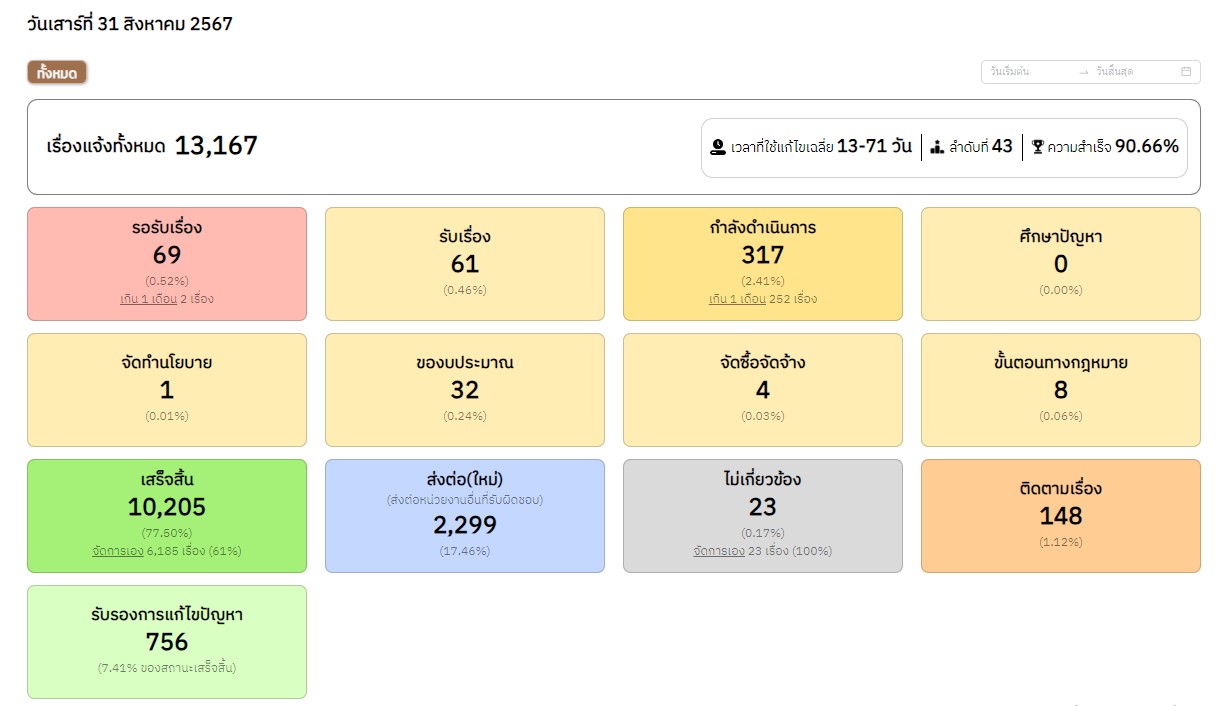Click เกิน 1 เดือน link with 252 เรื่อง
This screenshot has height=706, width=1224.
tap(737, 299)
